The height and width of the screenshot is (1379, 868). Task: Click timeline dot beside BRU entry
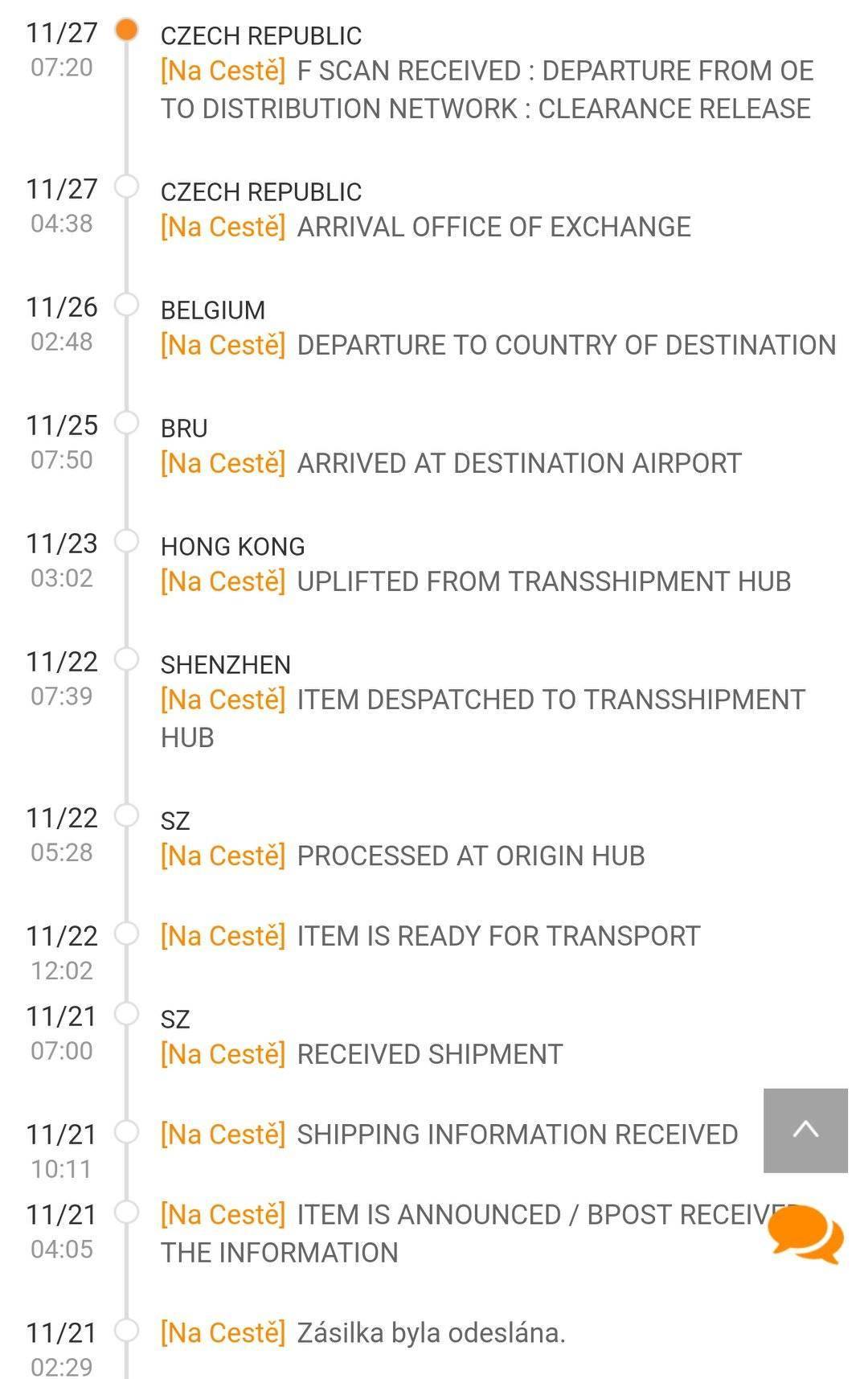(126, 423)
